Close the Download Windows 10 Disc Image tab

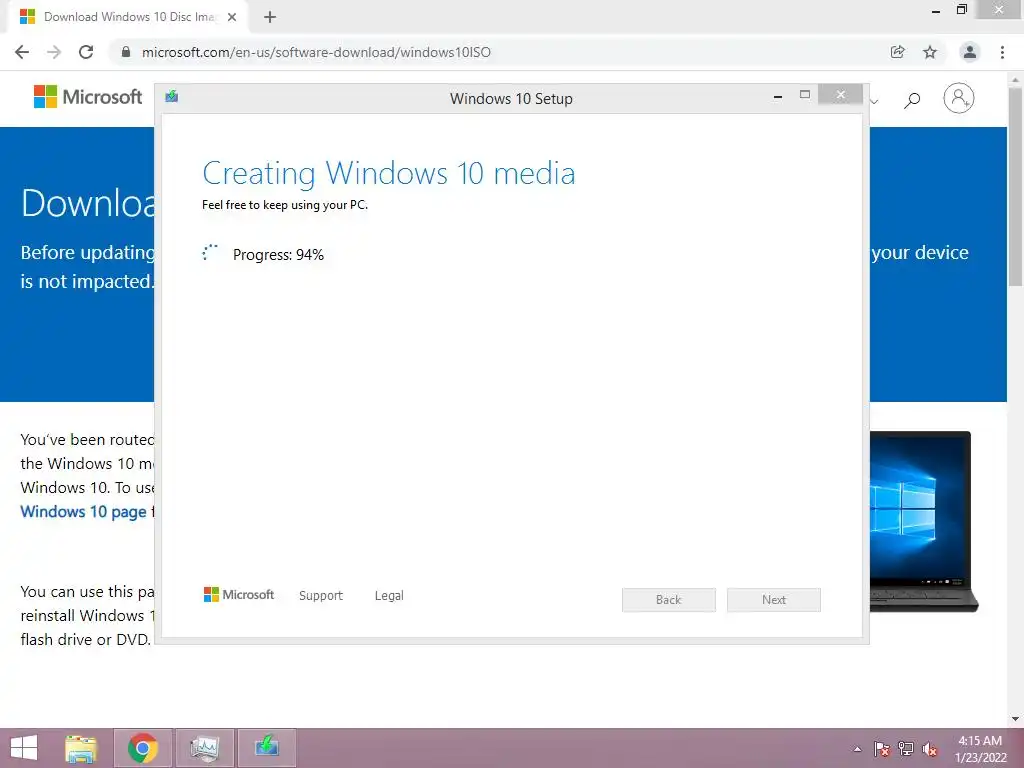[x=232, y=17]
